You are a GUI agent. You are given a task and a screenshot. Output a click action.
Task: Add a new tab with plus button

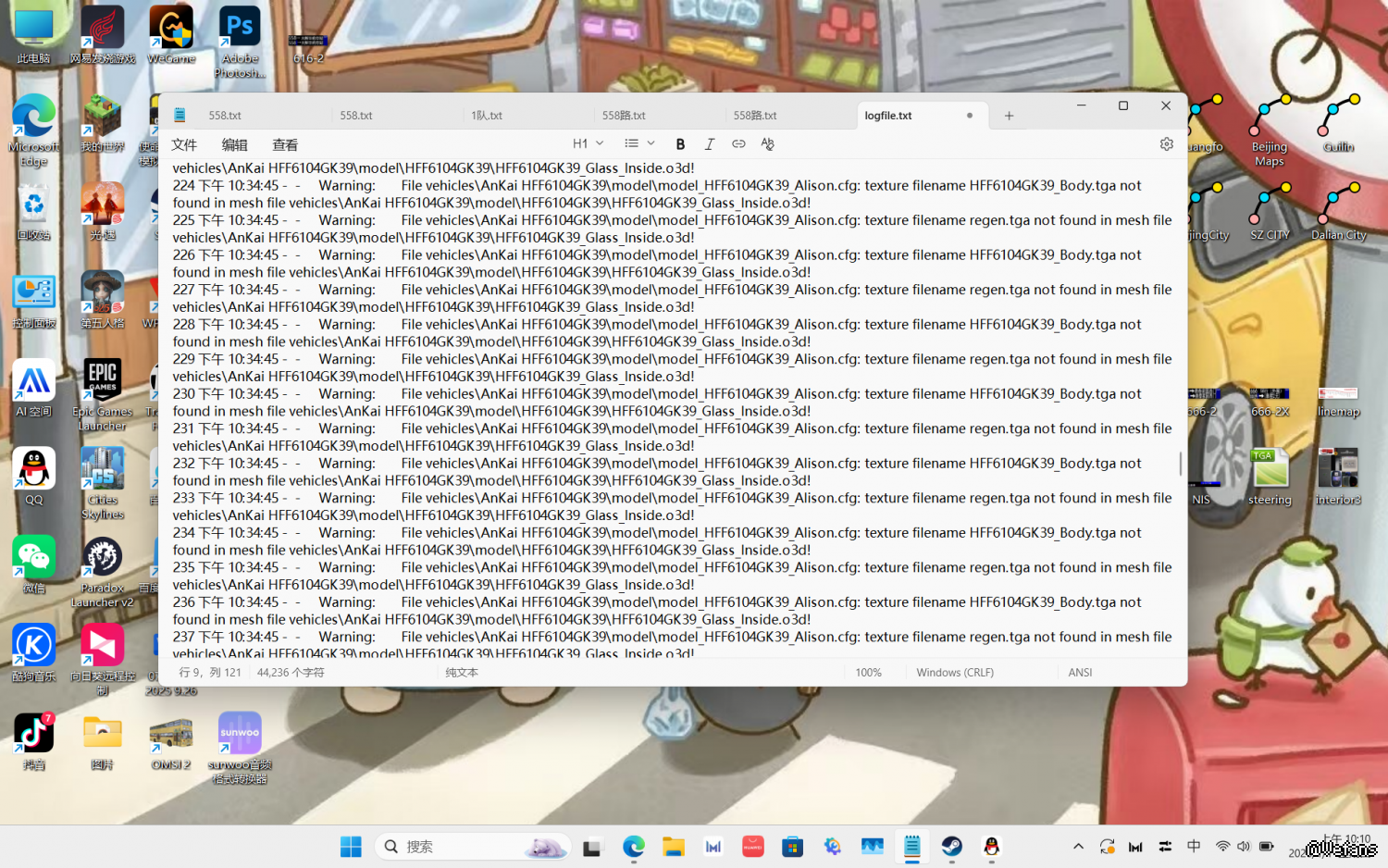coord(1009,116)
